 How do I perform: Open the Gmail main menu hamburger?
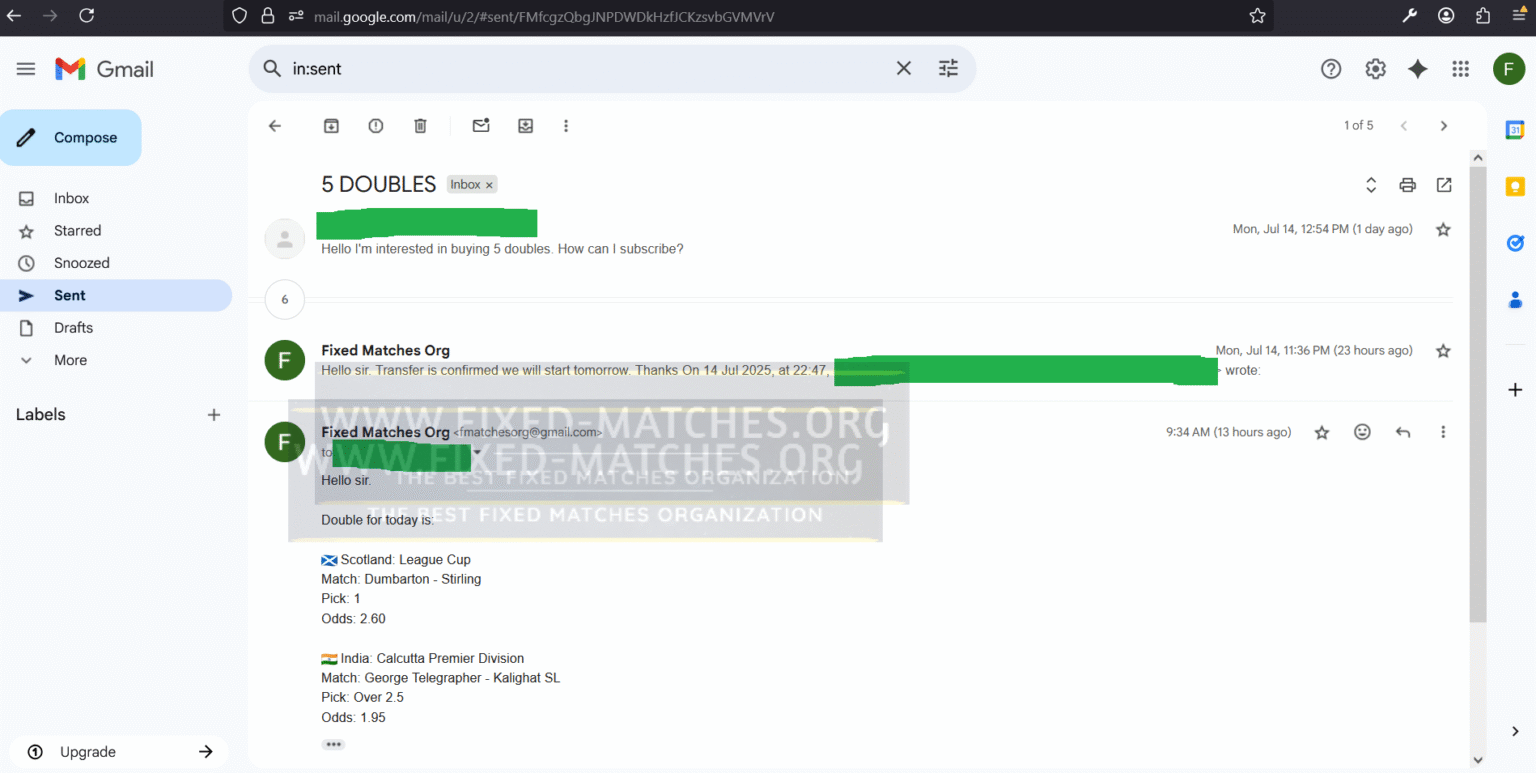(x=26, y=69)
